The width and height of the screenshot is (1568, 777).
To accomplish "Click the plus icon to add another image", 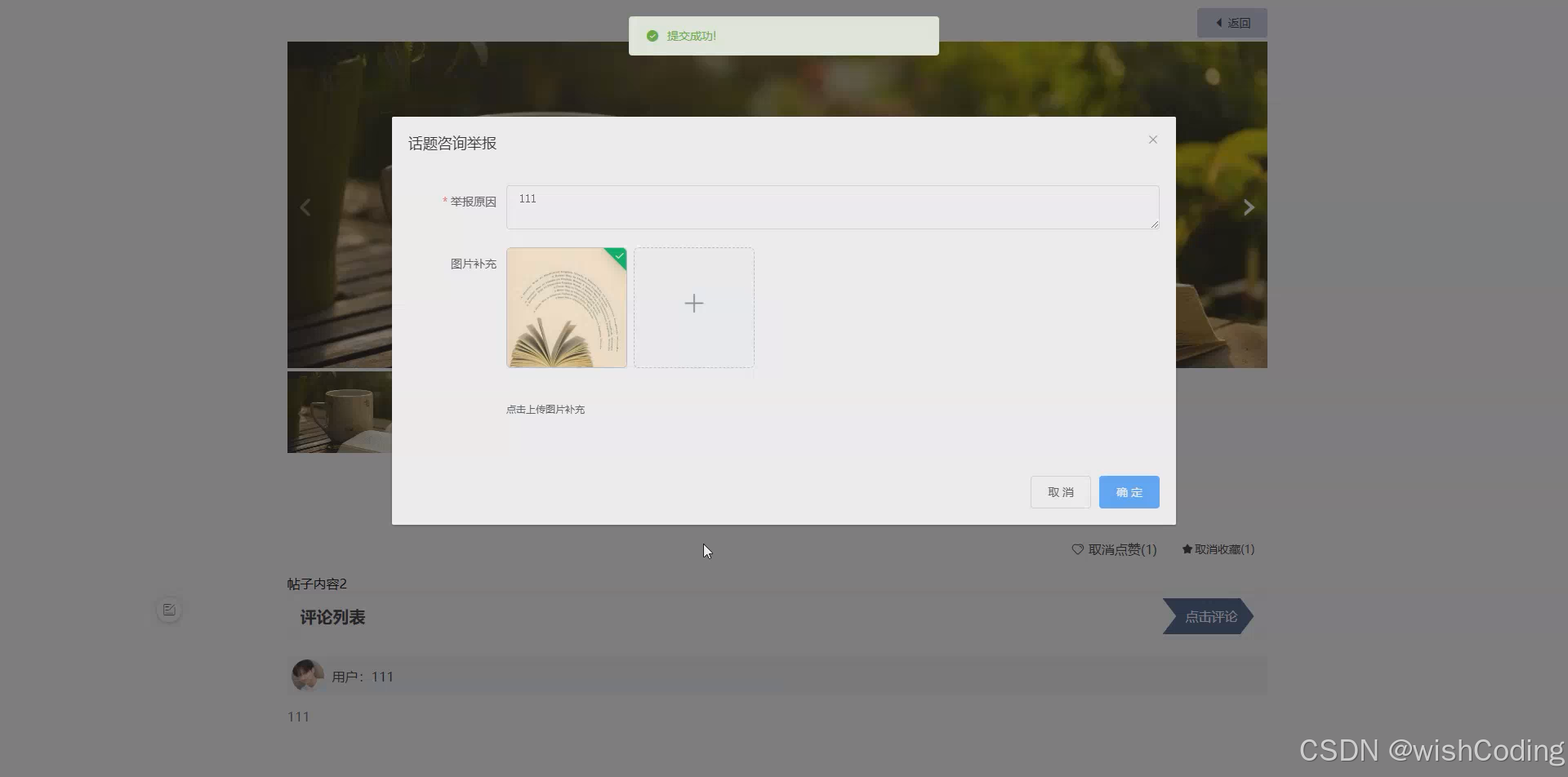I will (693, 304).
